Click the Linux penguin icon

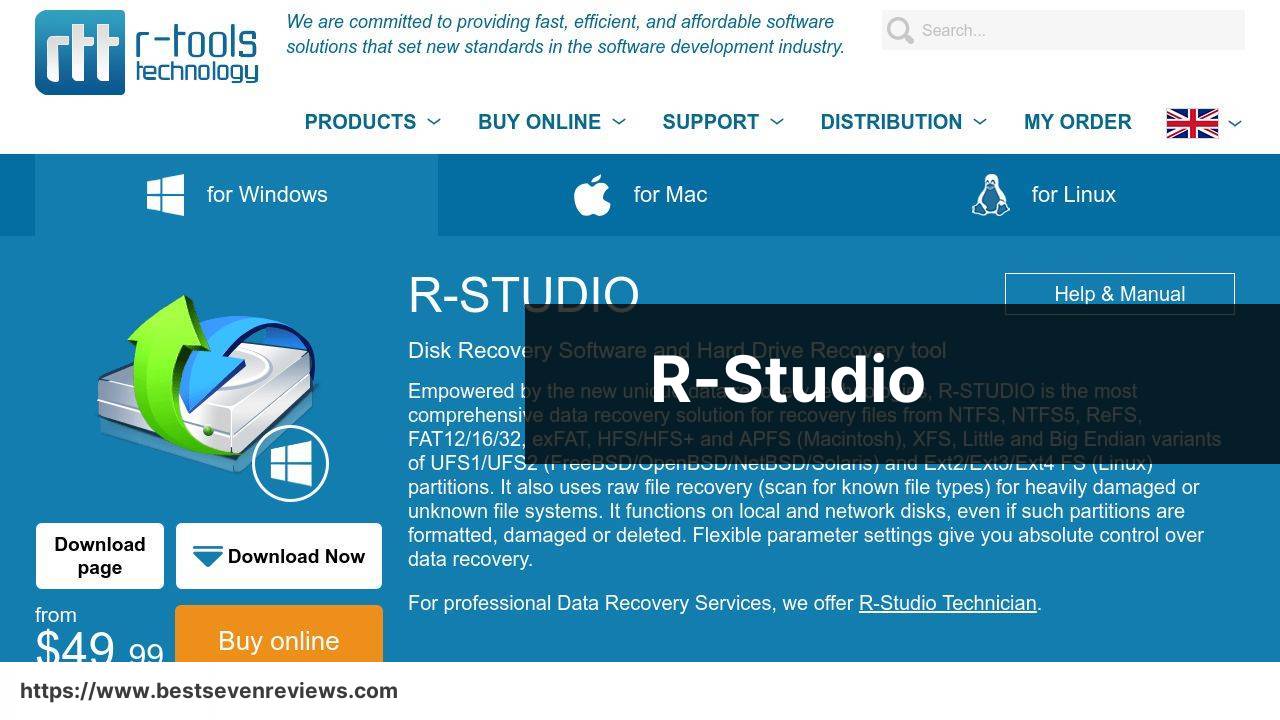pyautogui.click(x=990, y=195)
